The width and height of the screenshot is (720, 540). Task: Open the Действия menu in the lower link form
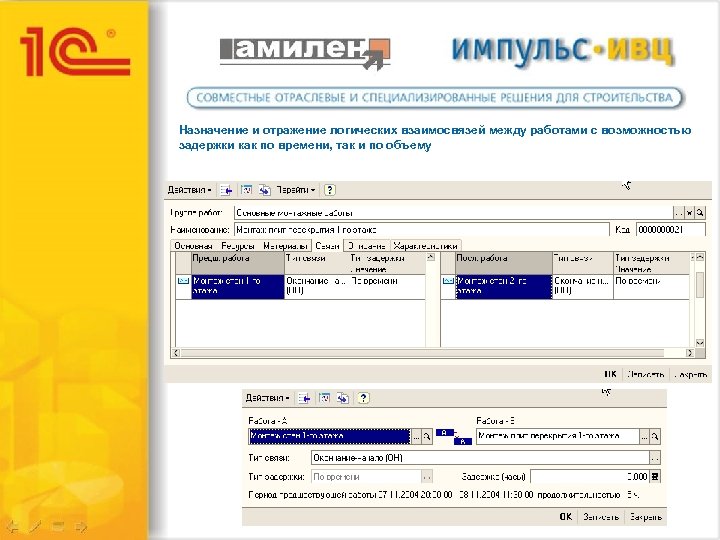(267, 398)
